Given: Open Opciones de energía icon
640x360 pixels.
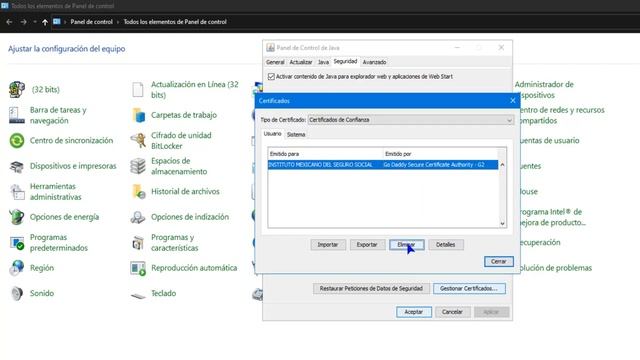Looking at the screenshot, I should [x=17, y=217].
